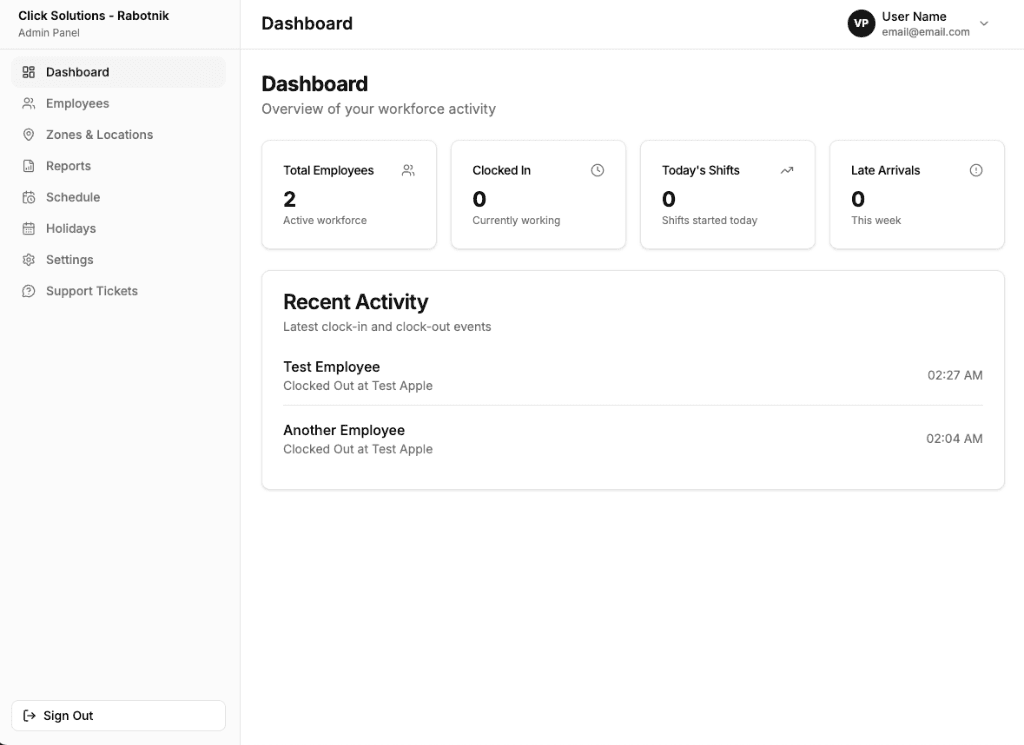Viewport: 1024px width, 745px height.
Task: Click the Holidays calendar icon
Action: tap(27, 228)
